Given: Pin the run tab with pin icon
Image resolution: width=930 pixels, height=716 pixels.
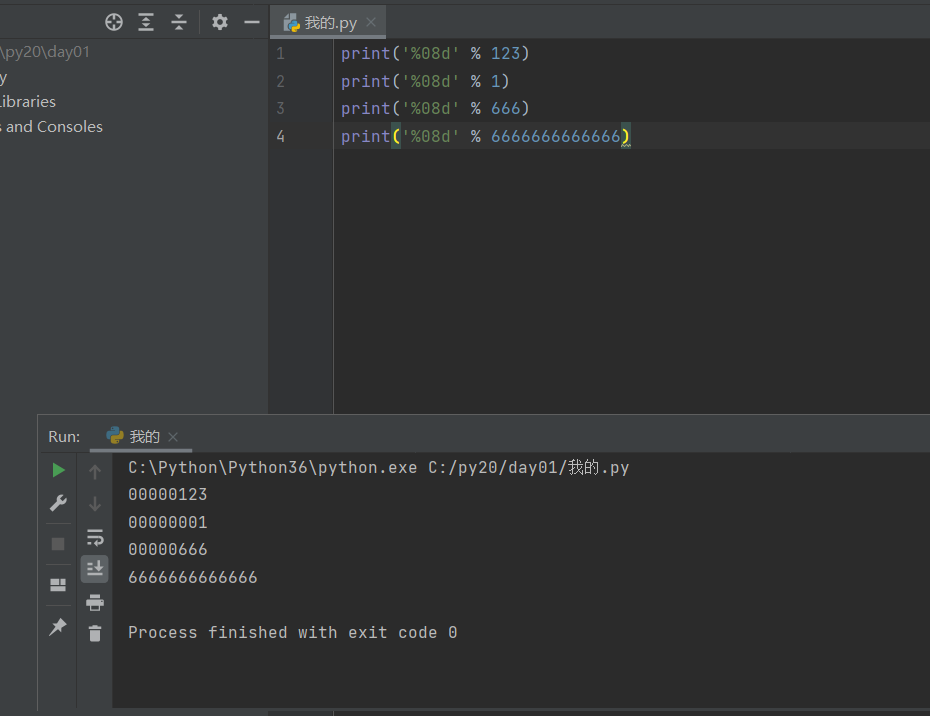Looking at the screenshot, I should pos(58,626).
